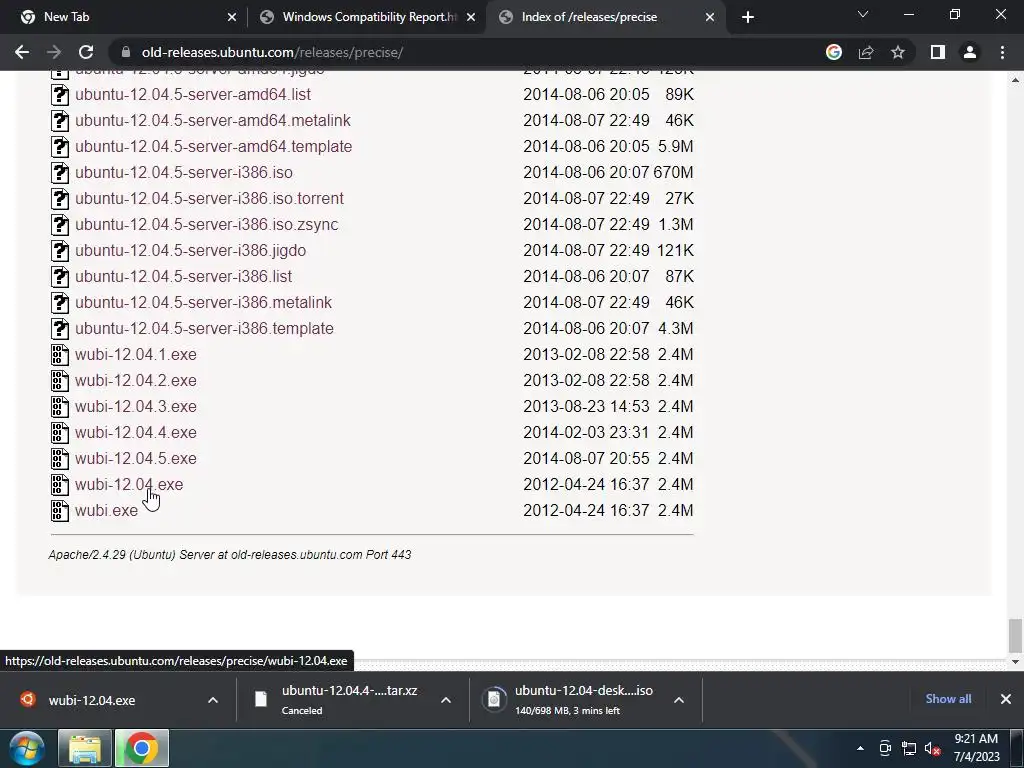Close the Index of /releases/precise tab
Screen dimensions: 1024x768
click(710, 17)
